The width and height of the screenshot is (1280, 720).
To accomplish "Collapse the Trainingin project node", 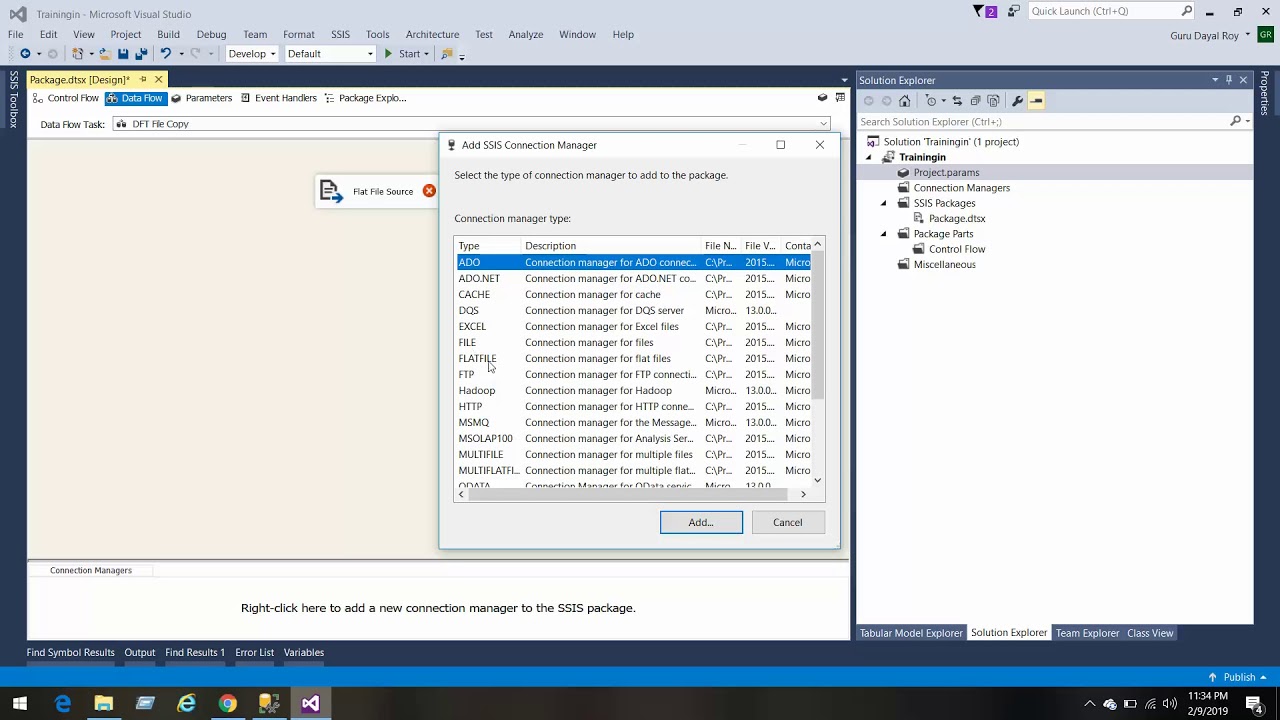I will click(868, 157).
